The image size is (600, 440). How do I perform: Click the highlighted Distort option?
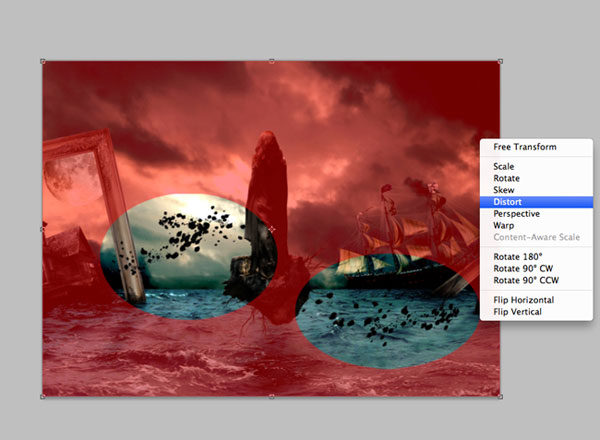click(x=536, y=202)
